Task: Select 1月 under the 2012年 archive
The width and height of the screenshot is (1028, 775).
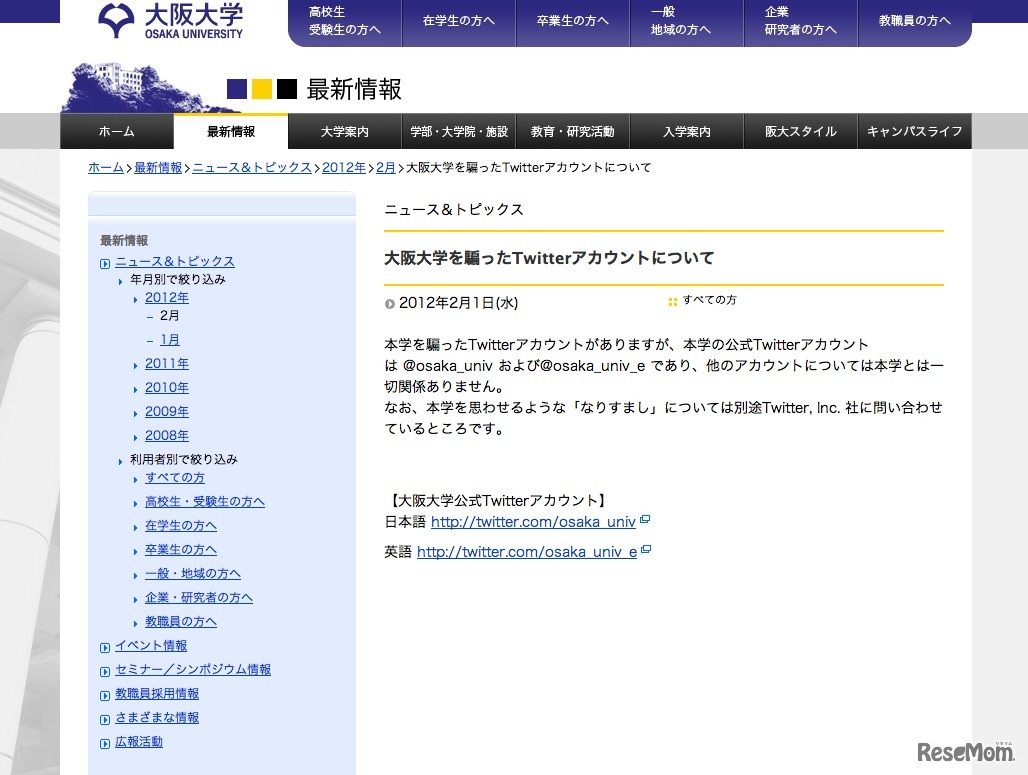Action: 169,340
